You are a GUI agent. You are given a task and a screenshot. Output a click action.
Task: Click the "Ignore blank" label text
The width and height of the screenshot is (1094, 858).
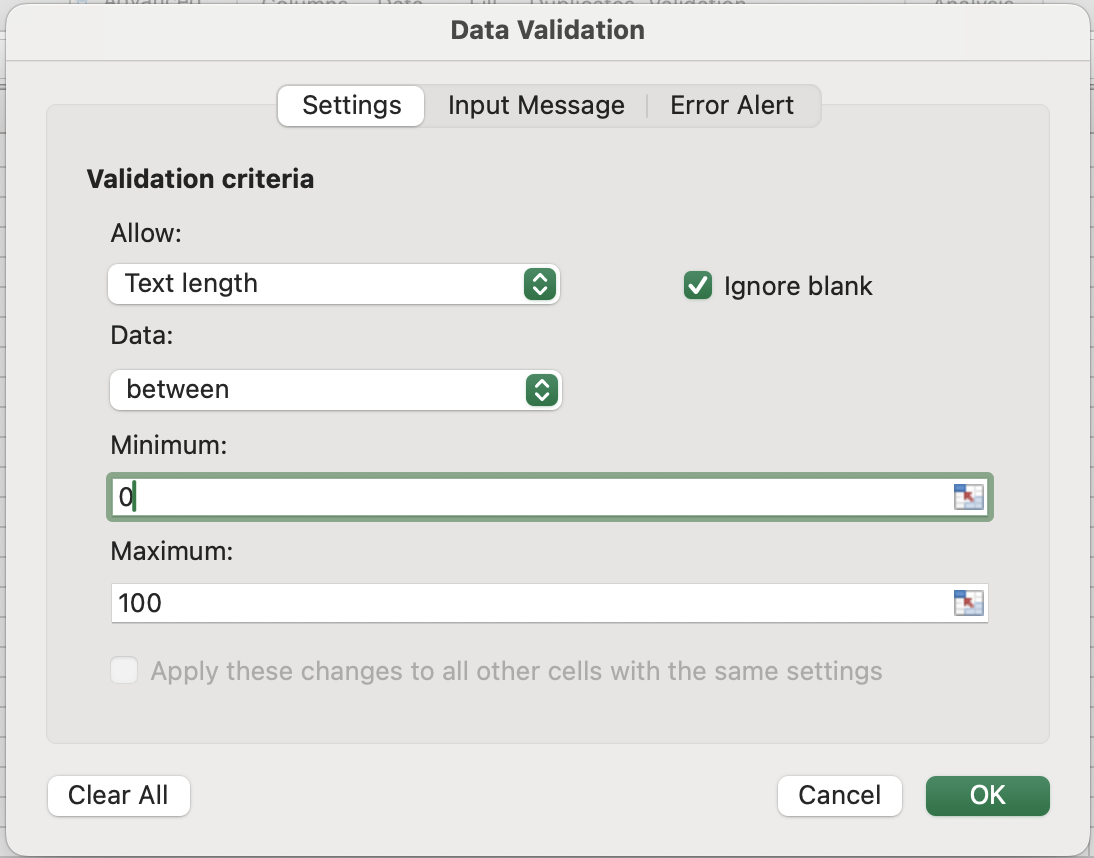(x=798, y=287)
